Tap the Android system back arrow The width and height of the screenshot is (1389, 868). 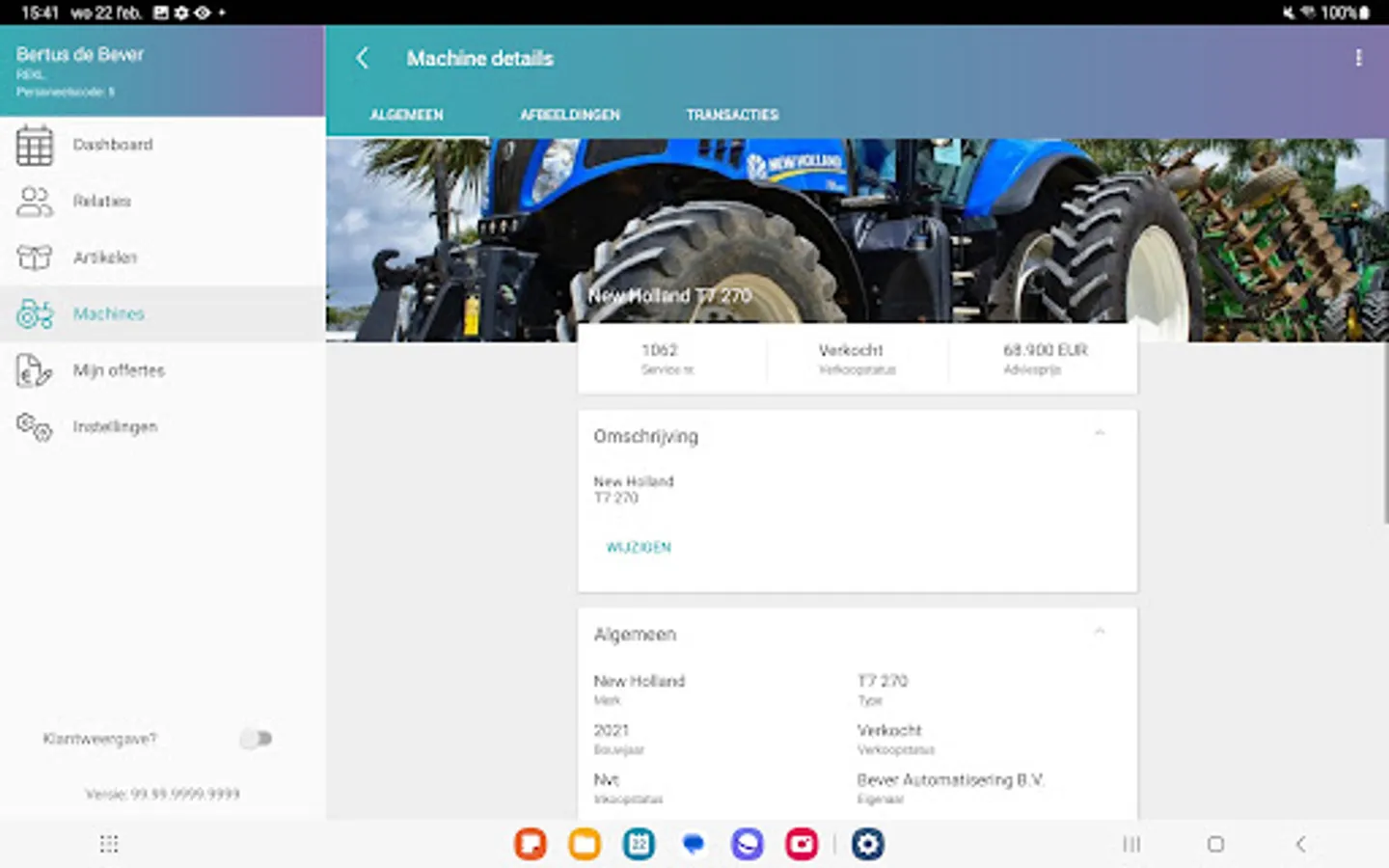1300,844
